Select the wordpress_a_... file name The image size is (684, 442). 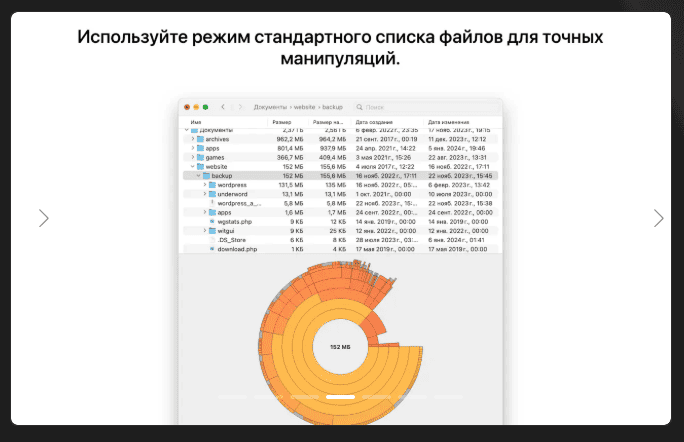(239, 203)
